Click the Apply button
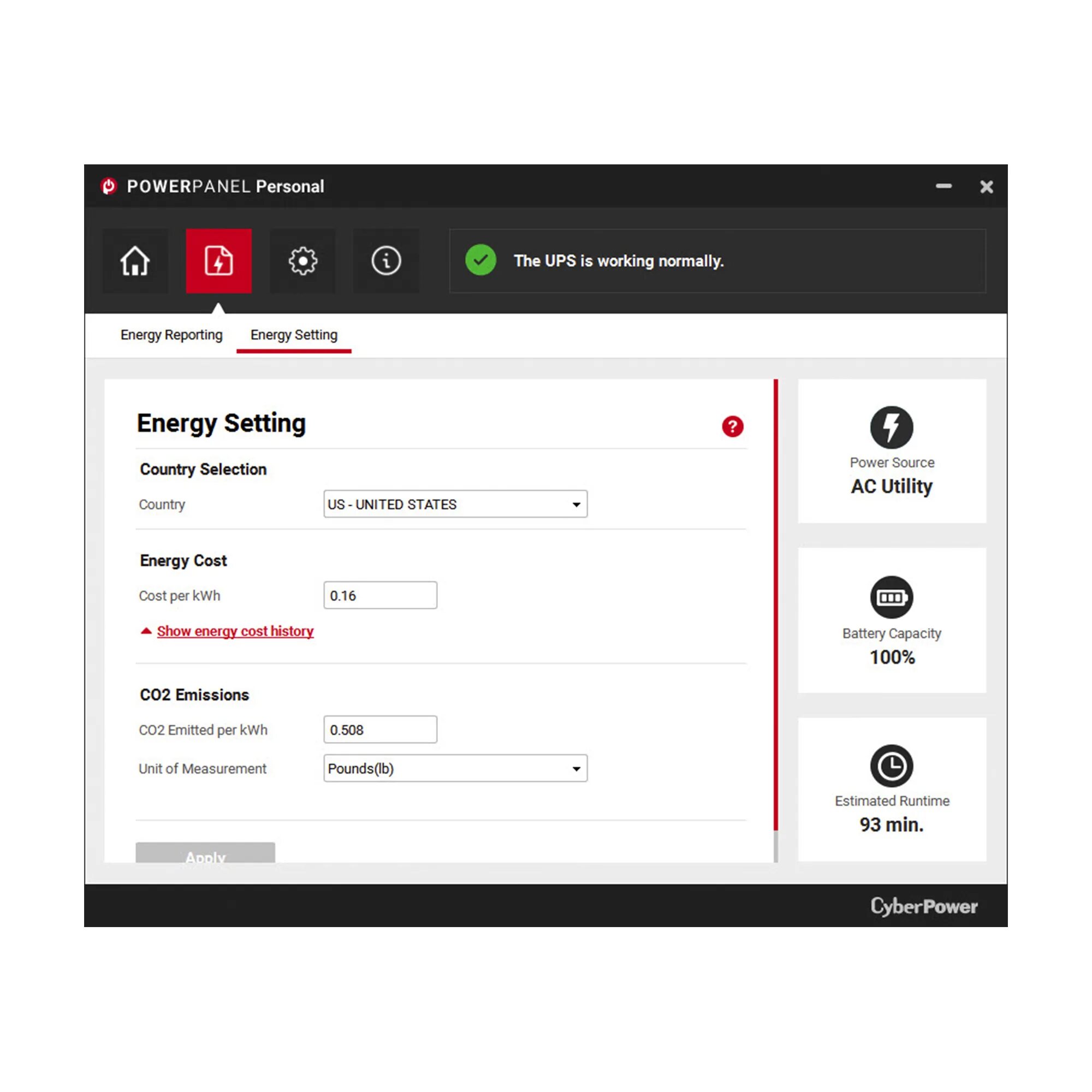The image size is (1092, 1092). 205,855
